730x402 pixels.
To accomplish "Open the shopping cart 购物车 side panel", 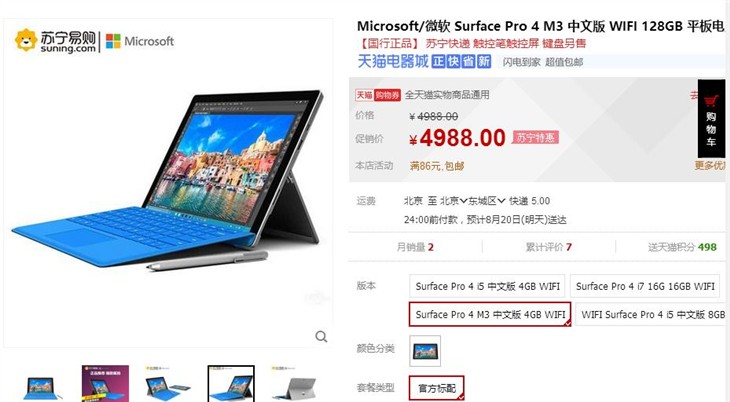I will pos(711,118).
